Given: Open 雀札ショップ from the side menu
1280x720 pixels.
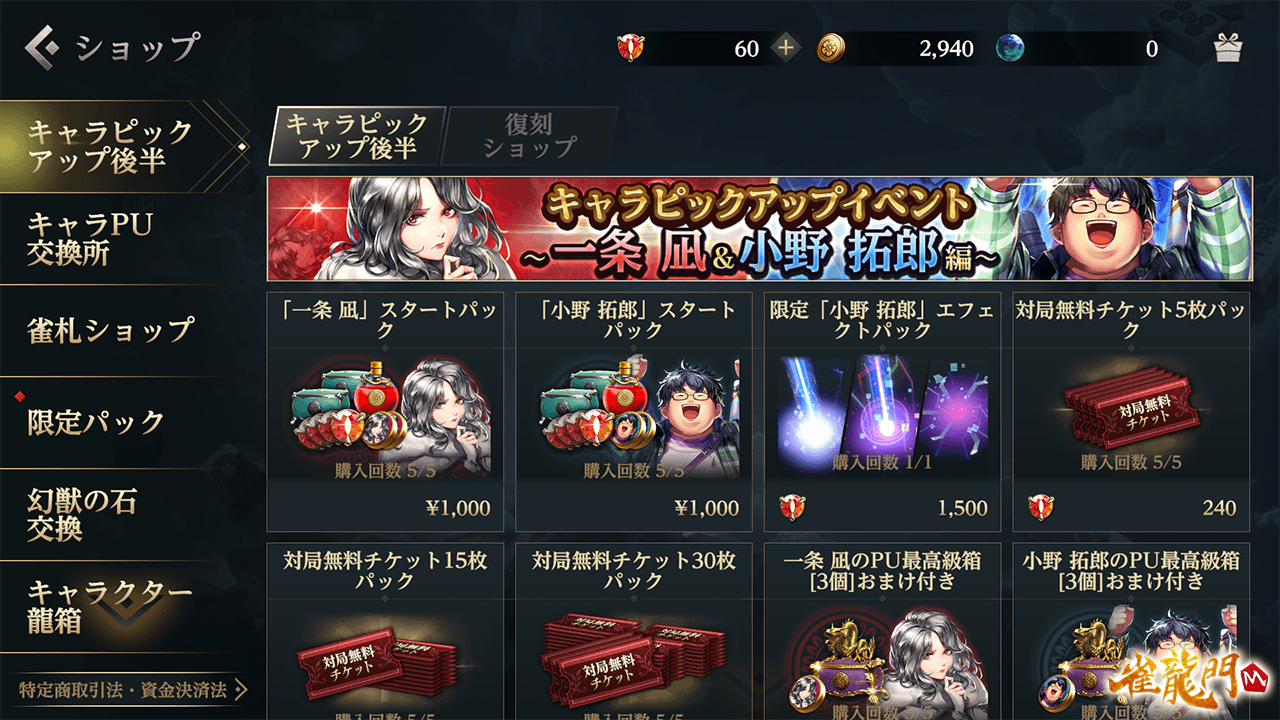Looking at the screenshot, I should [x=110, y=330].
